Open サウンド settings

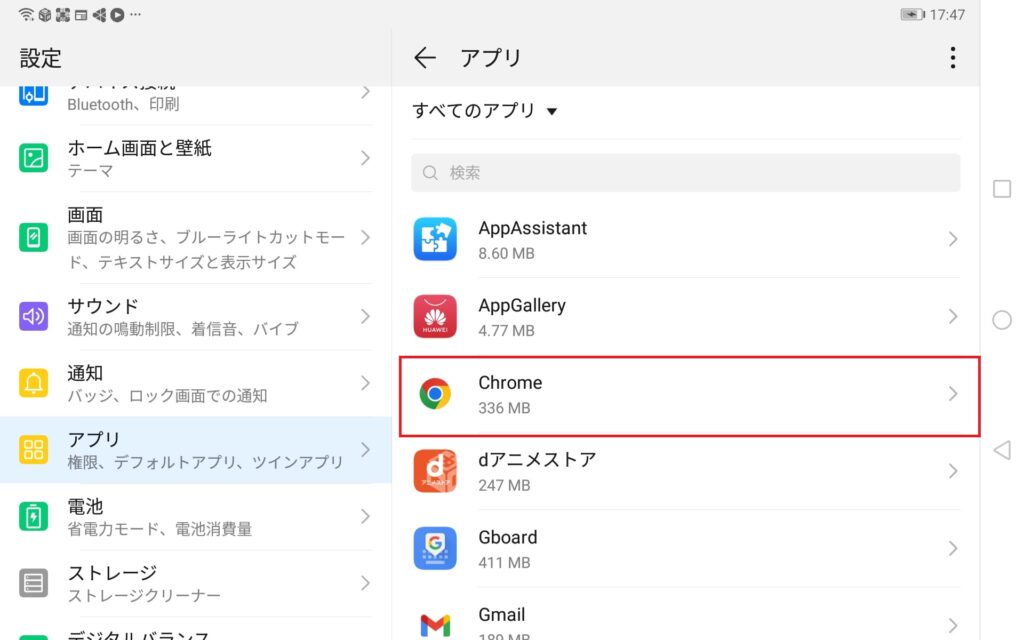[196, 317]
